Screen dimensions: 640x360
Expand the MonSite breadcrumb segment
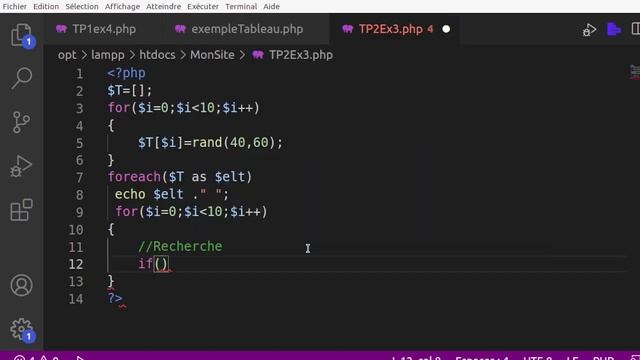pyautogui.click(x=212, y=55)
